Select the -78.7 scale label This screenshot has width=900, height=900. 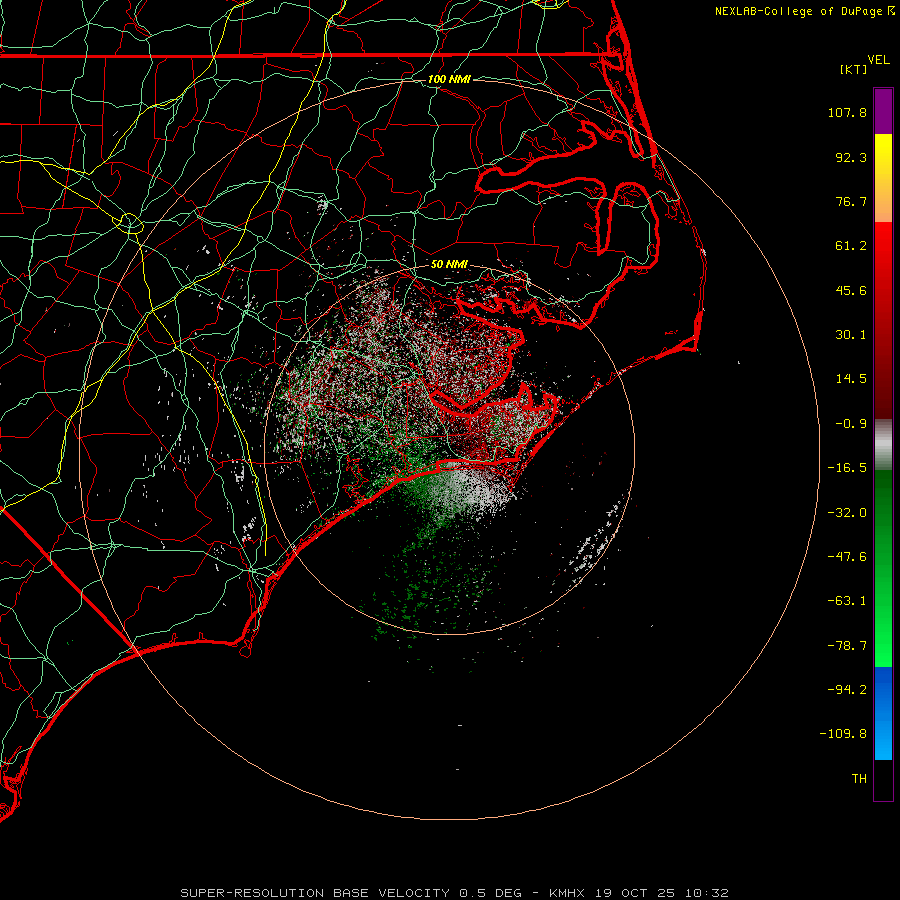pos(847,646)
